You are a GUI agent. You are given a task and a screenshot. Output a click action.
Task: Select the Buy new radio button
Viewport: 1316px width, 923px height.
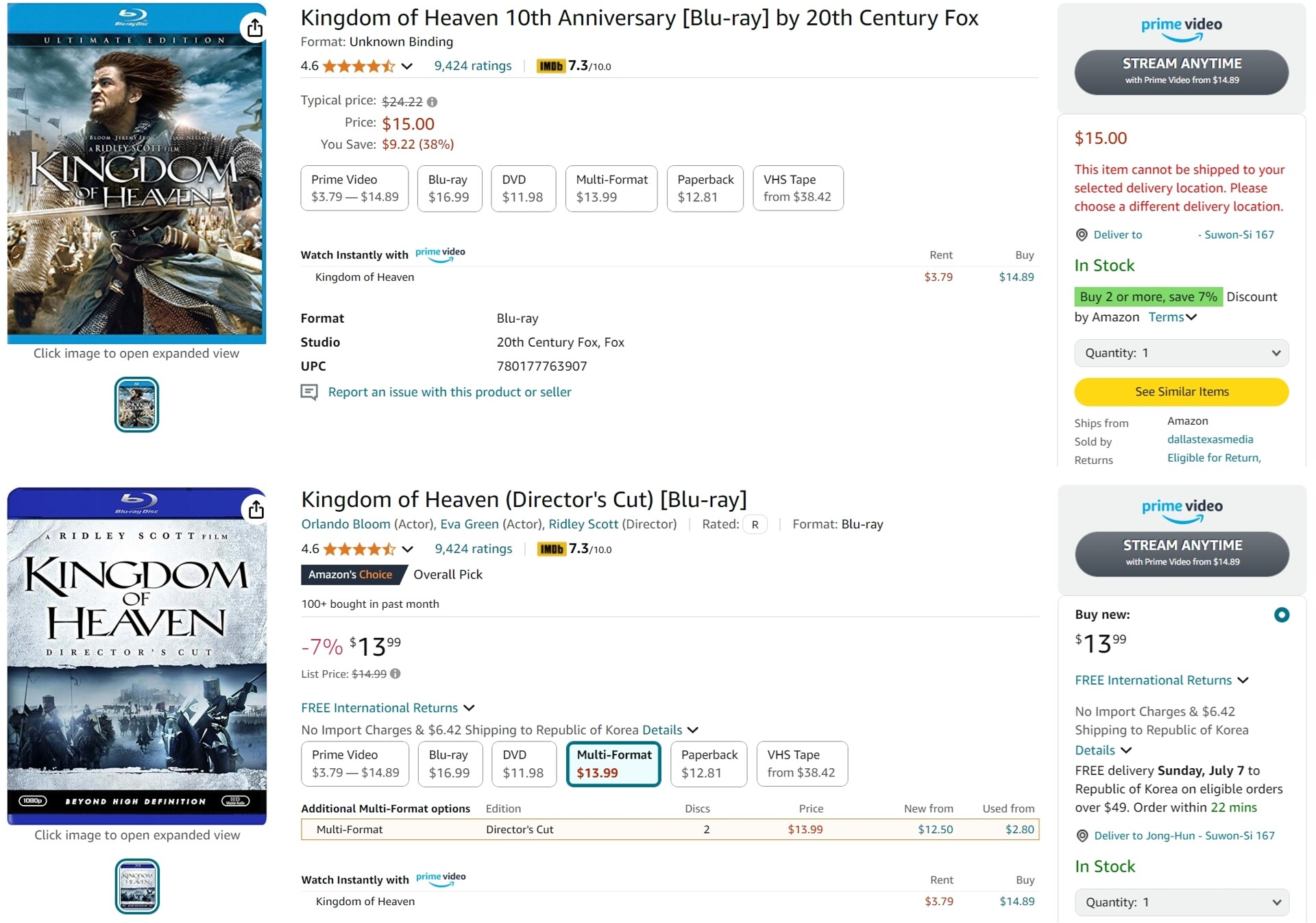pos(1281,615)
